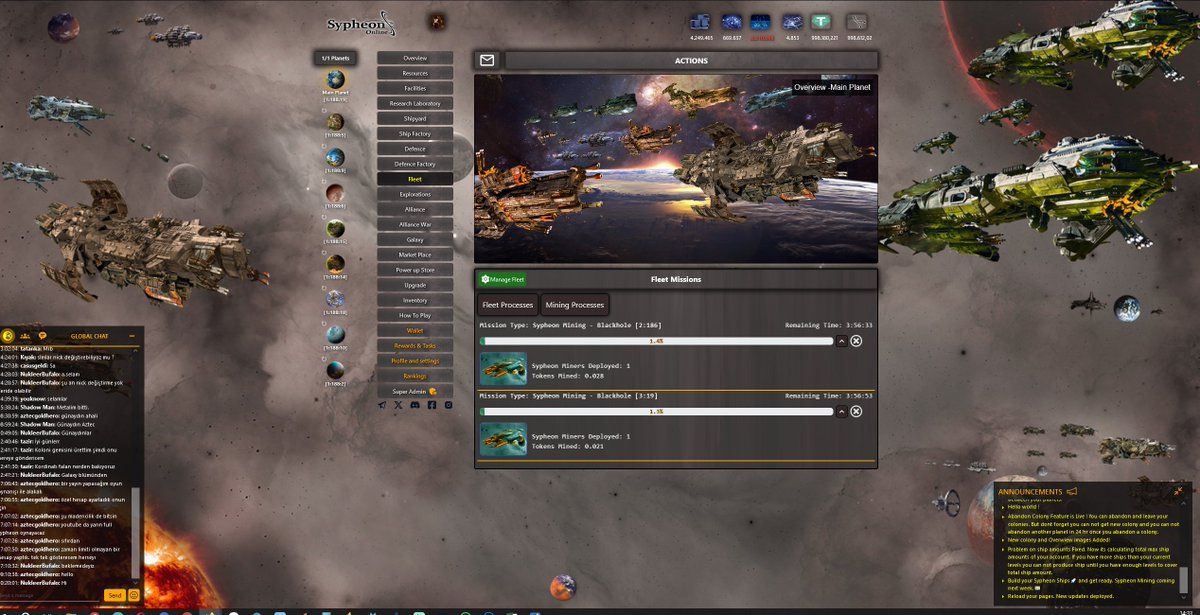The height and width of the screenshot is (615, 1200).
Task: Click the Facebook icon in the social links row
Action: [432, 405]
